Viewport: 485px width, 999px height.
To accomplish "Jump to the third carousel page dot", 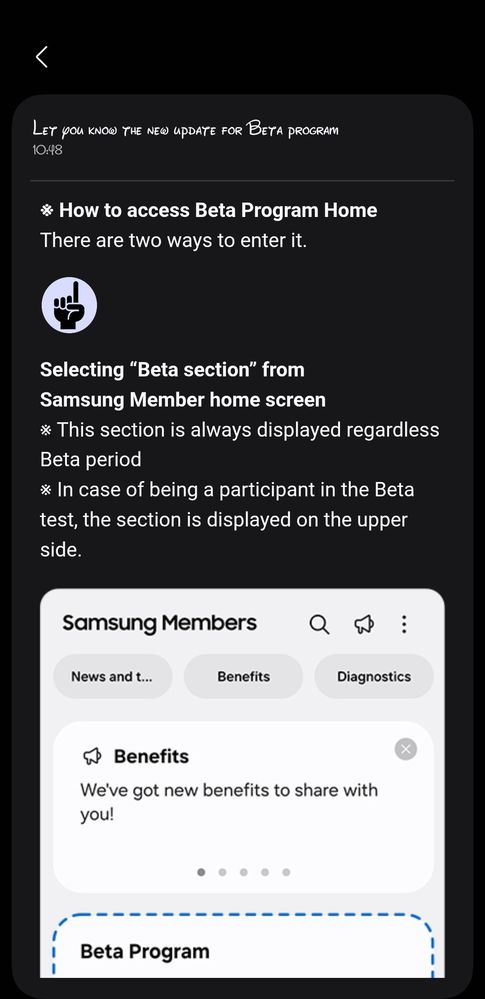I will point(243,872).
